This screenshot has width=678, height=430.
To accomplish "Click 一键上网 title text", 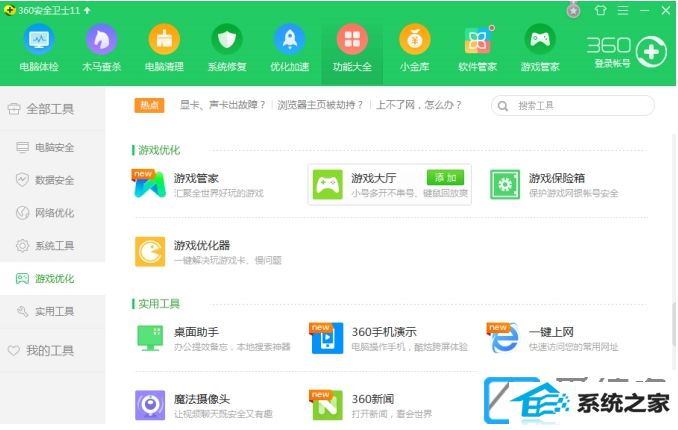I will (551, 332).
